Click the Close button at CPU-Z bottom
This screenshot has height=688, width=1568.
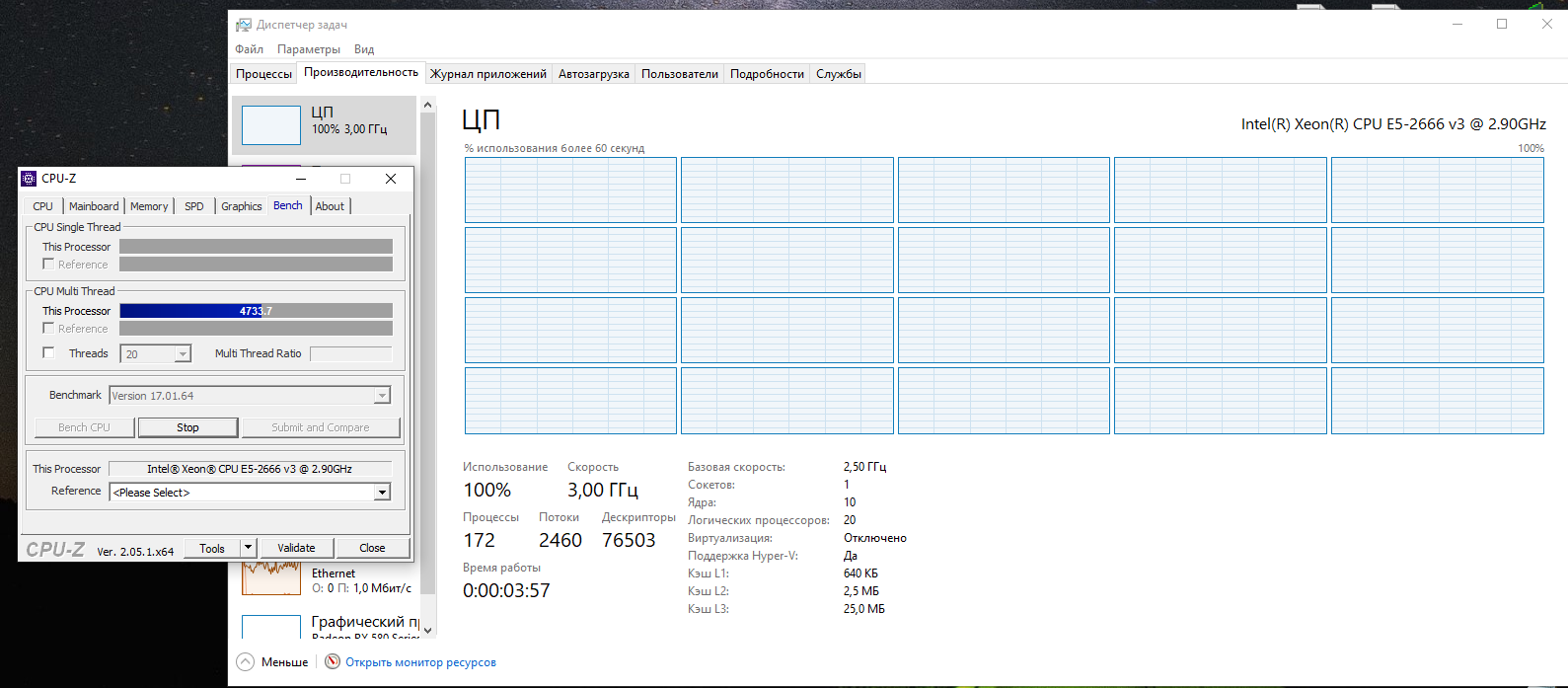pyautogui.click(x=372, y=548)
